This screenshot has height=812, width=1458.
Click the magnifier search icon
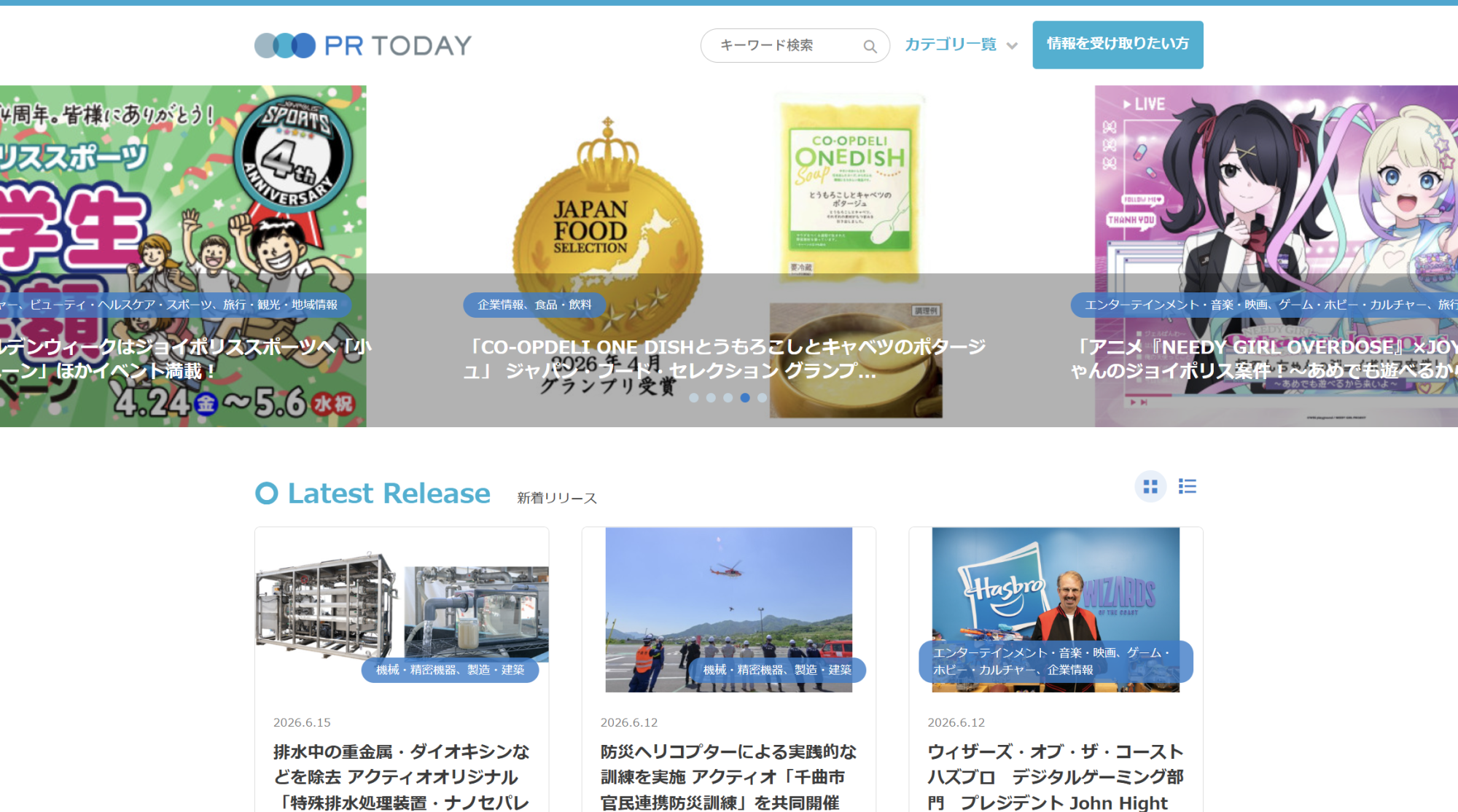click(870, 46)
